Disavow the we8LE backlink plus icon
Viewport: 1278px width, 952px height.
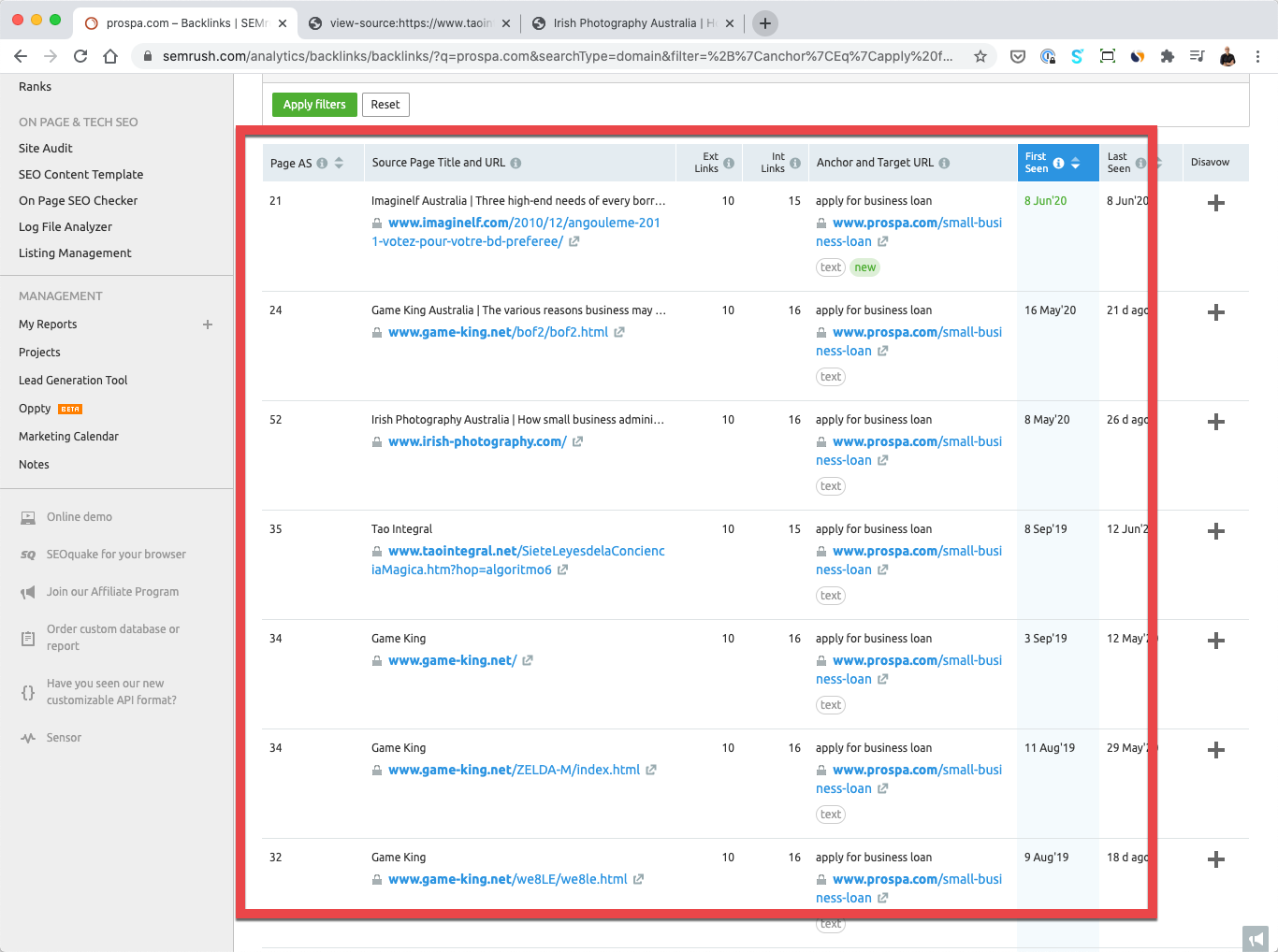click(1216, 859)
